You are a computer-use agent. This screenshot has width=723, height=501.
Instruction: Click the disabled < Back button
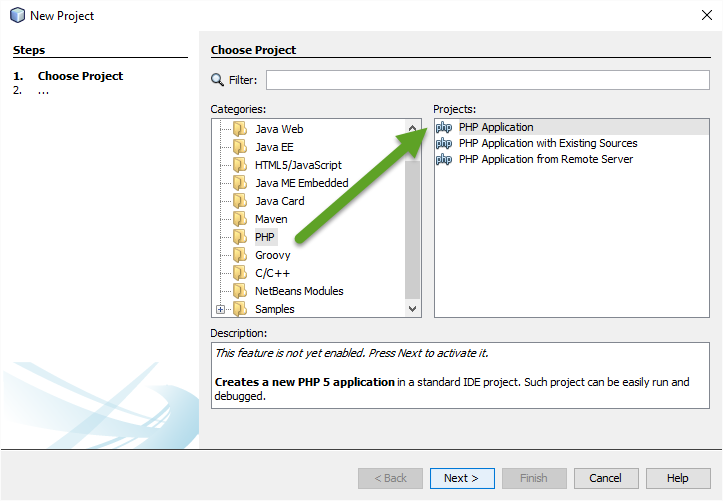pyautogui.click(x=390, y=478)
